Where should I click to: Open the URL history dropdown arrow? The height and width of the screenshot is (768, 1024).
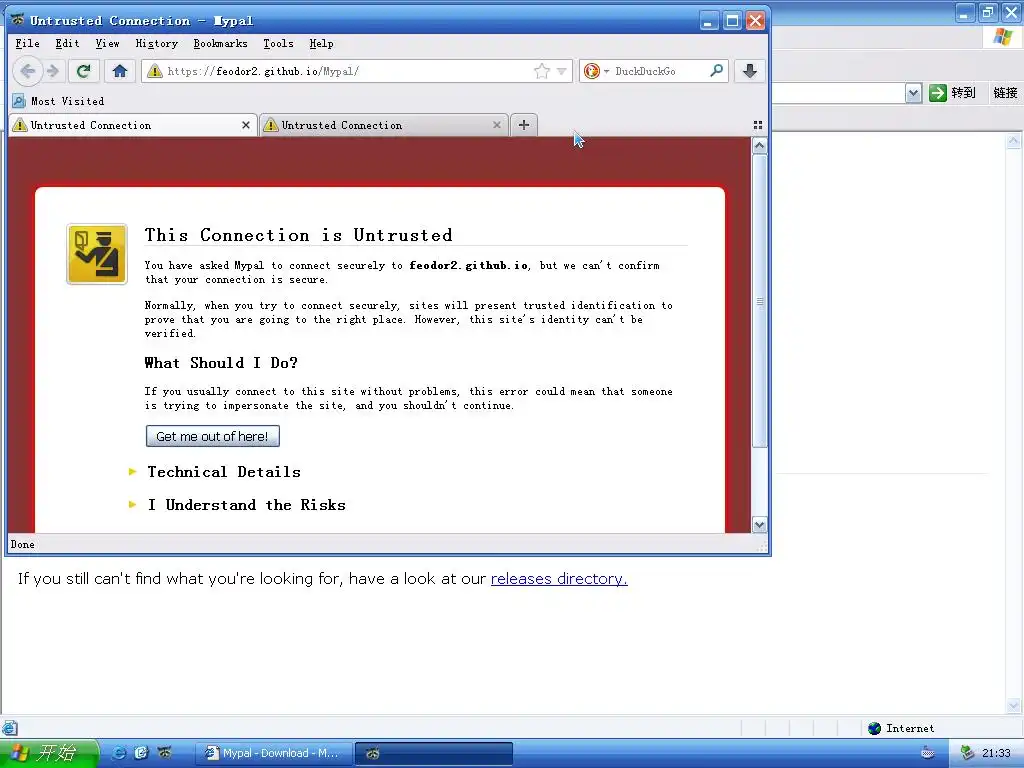click(x=562, y=71)
